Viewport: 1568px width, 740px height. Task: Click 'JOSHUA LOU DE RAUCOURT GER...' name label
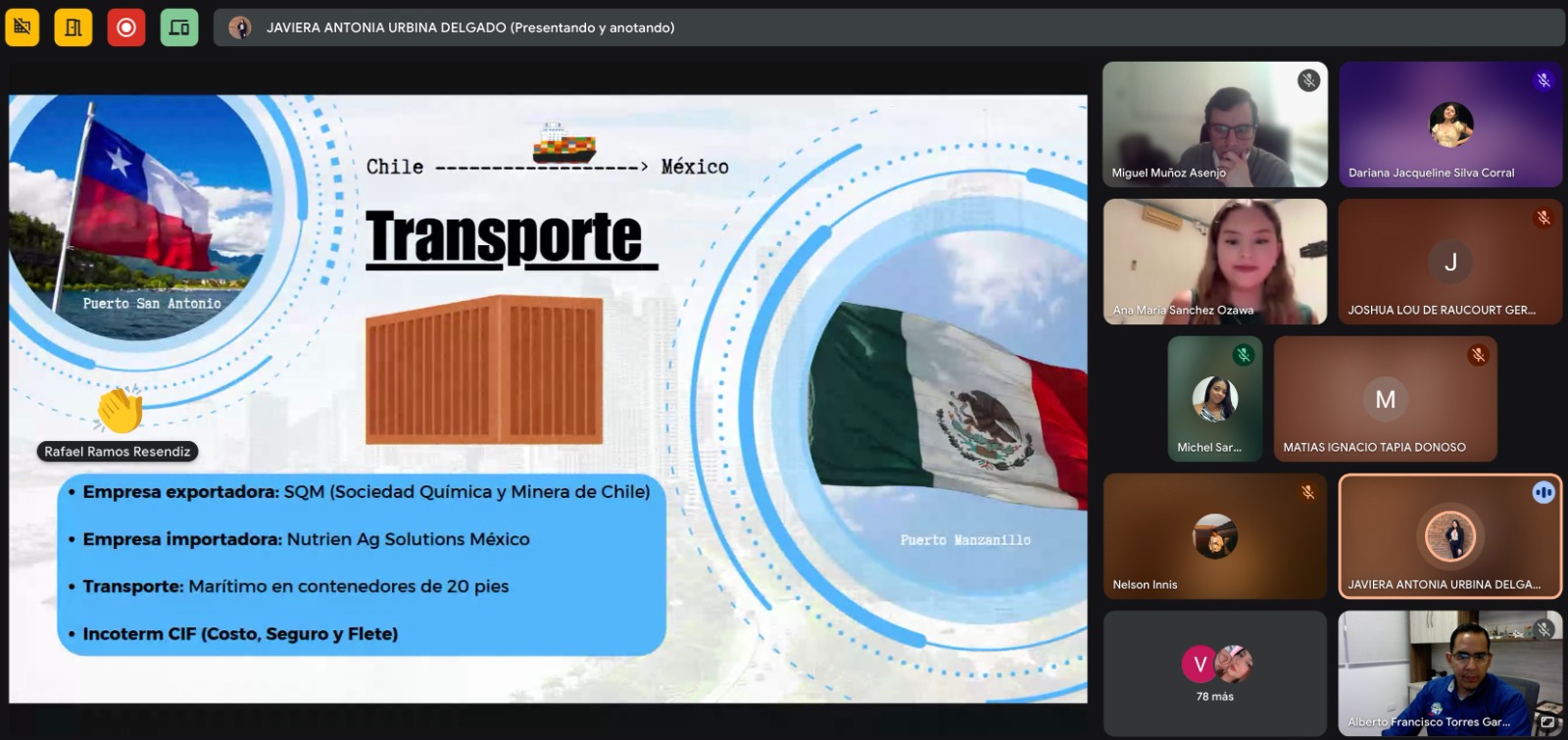(1442, 310)
